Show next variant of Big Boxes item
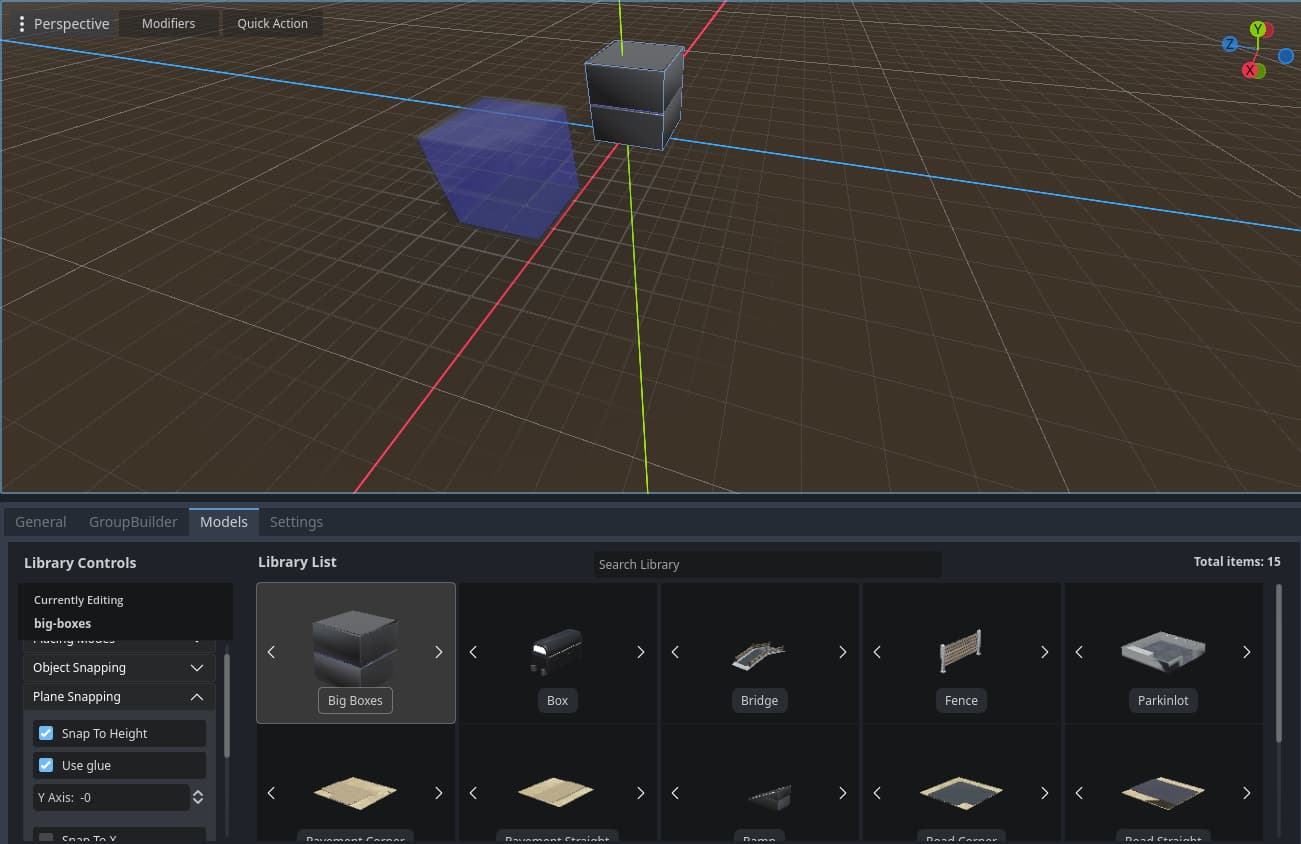1301x844 pixels. [438, 652]
